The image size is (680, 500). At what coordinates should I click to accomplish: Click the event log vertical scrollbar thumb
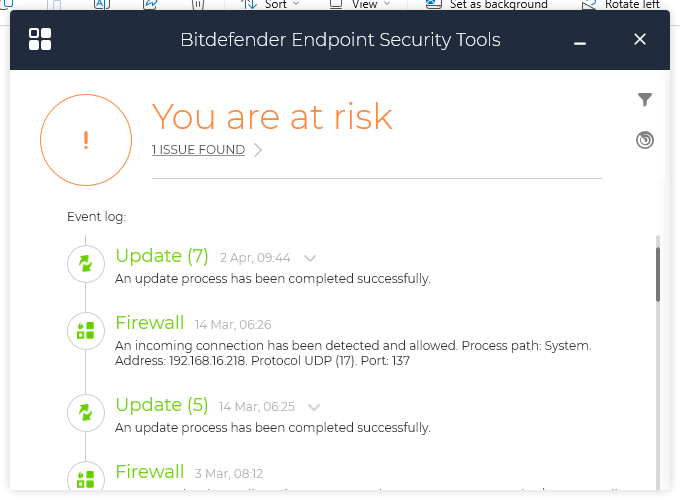click(x=657, y=270)
